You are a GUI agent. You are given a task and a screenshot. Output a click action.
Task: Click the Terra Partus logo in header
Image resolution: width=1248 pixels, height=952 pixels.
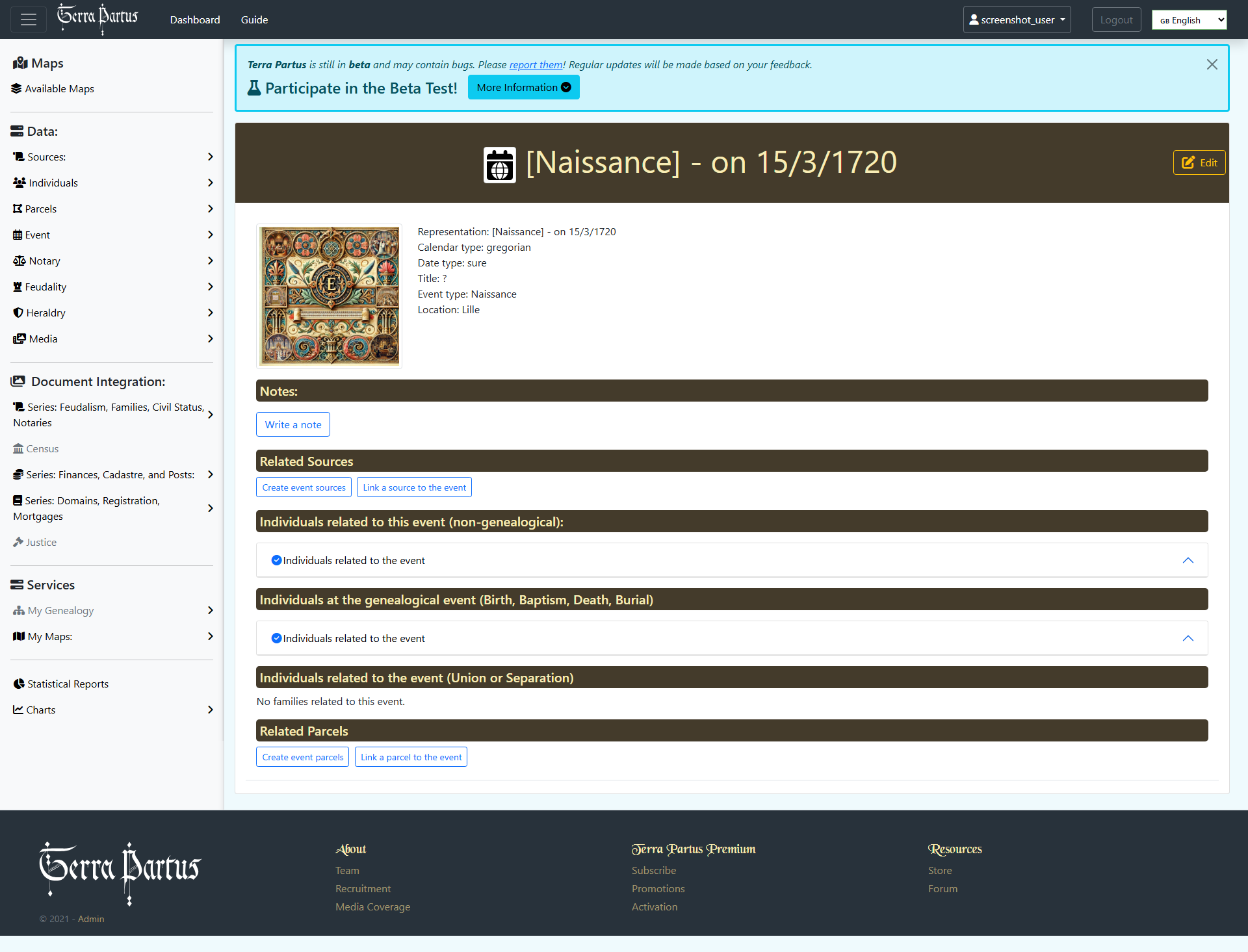[97, 19]
